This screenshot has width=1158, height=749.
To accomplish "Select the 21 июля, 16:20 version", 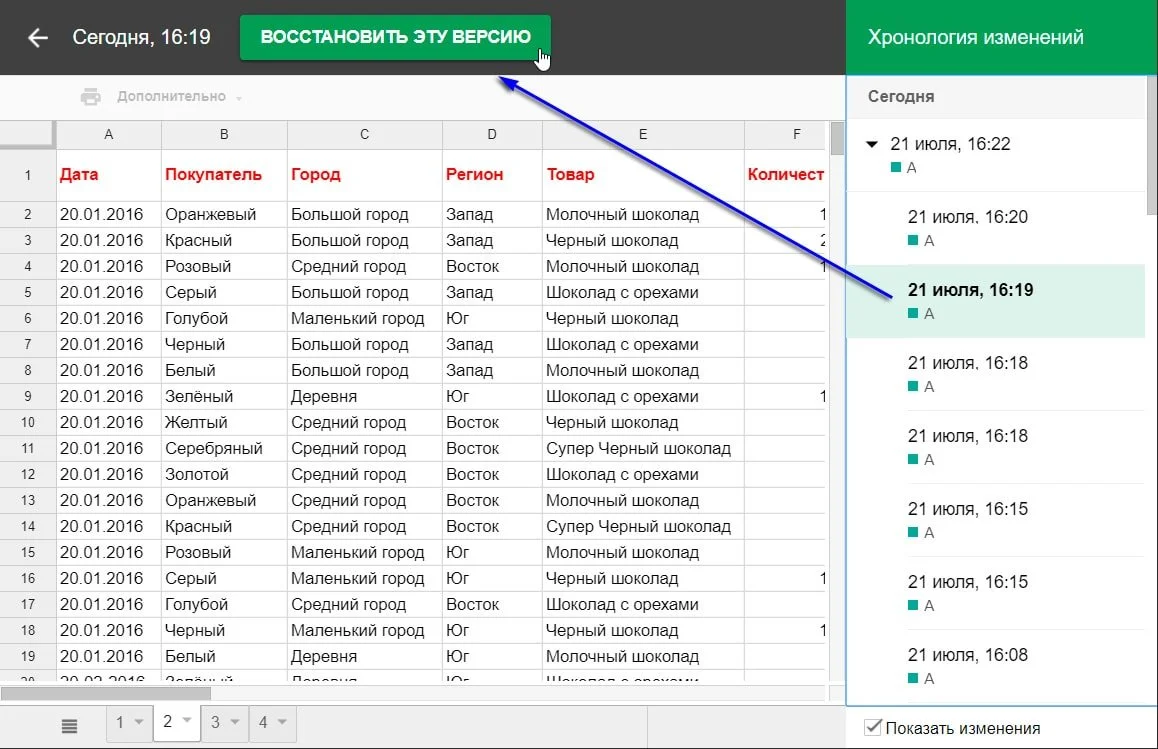I will click(x=967, y=218).
